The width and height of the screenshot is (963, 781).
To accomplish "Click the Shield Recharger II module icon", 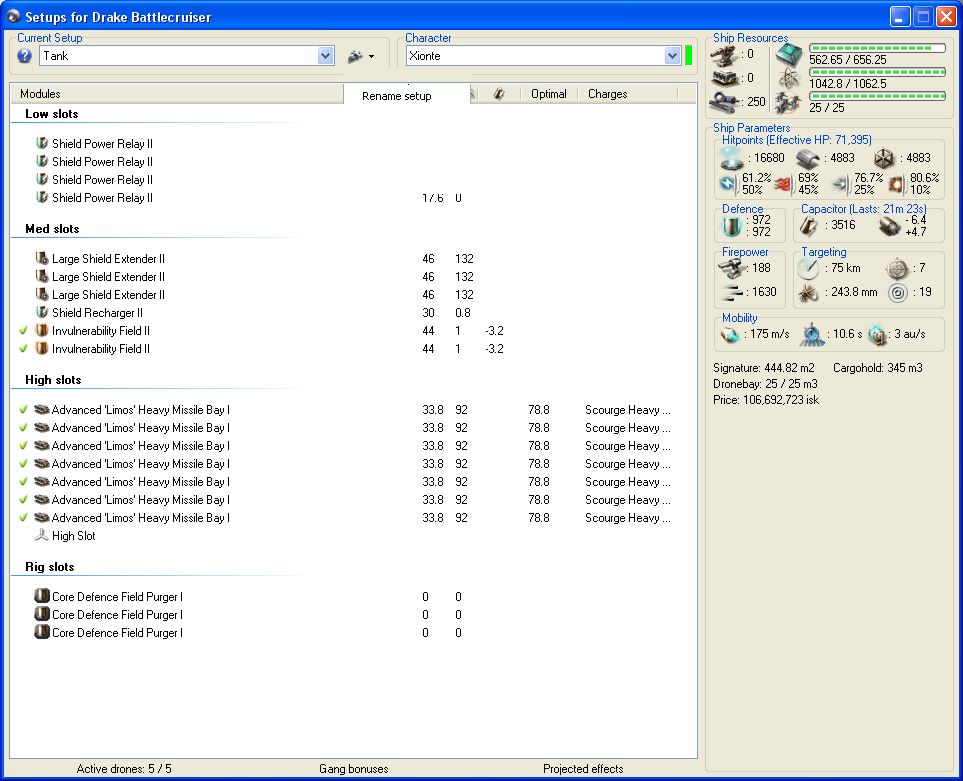I will (42, 312).
